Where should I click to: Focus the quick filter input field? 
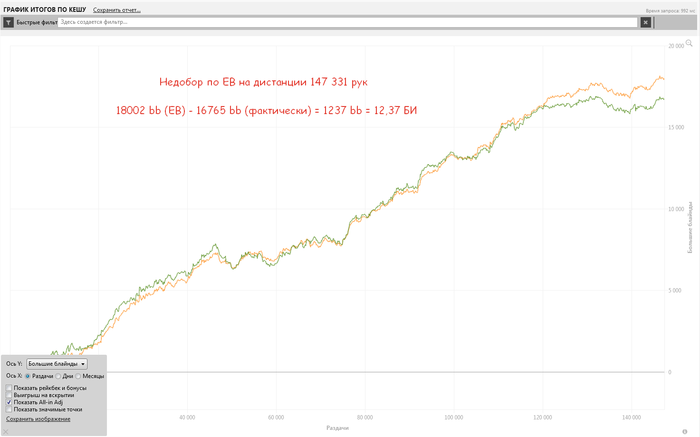click(347, 22)
